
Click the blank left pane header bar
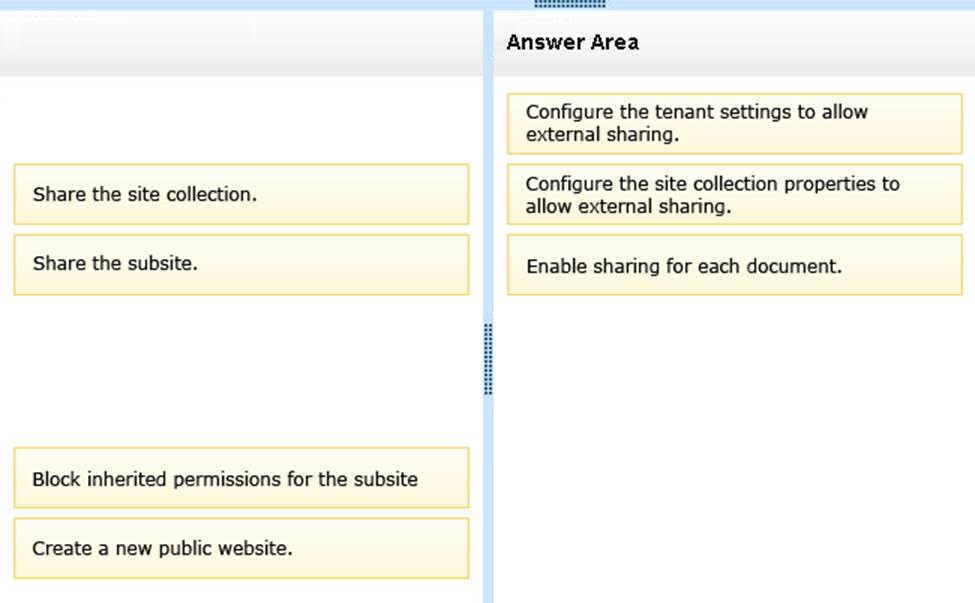tap(241, 44)
